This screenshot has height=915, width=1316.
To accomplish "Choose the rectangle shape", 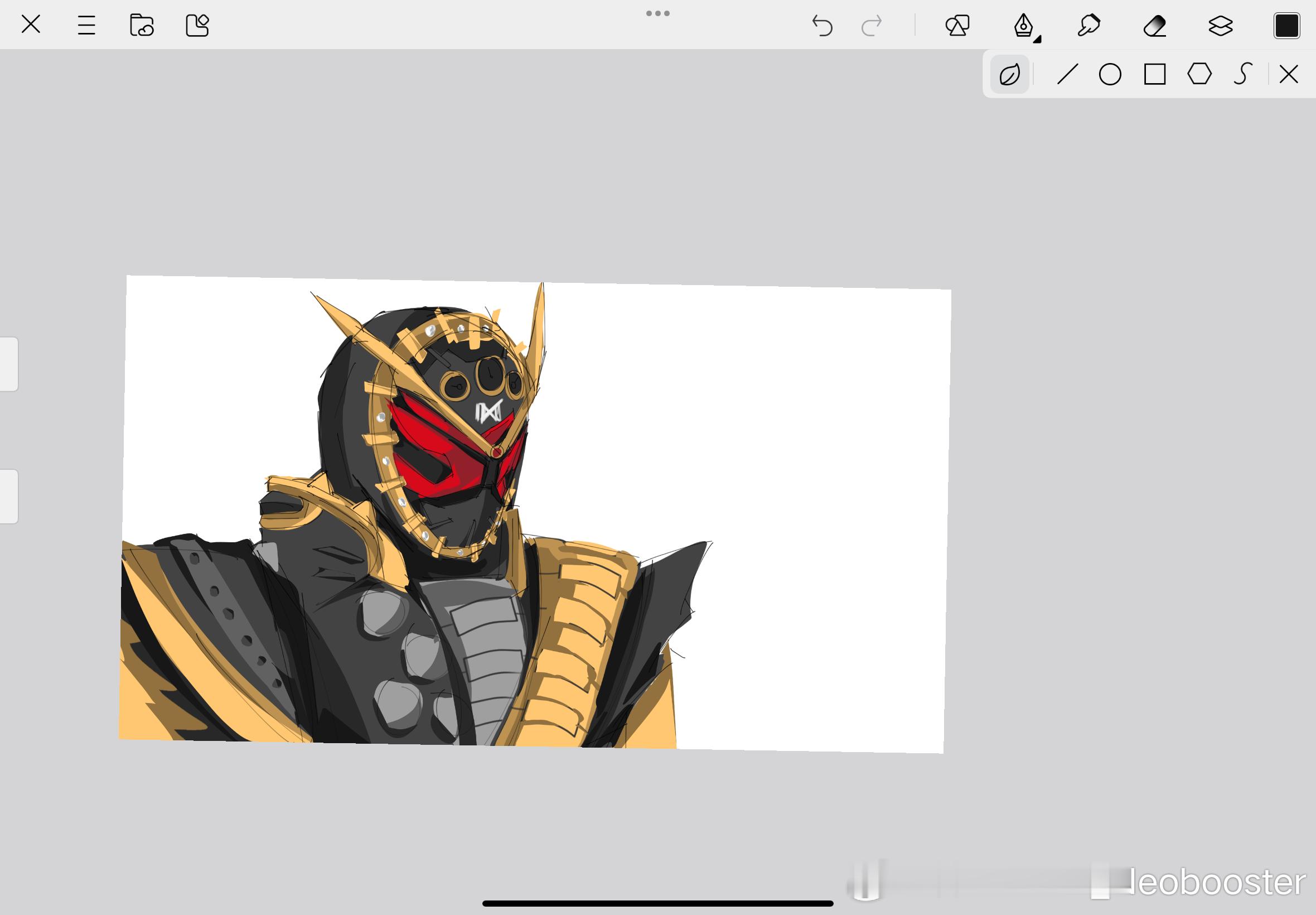I will click(x=1154, y=75).
